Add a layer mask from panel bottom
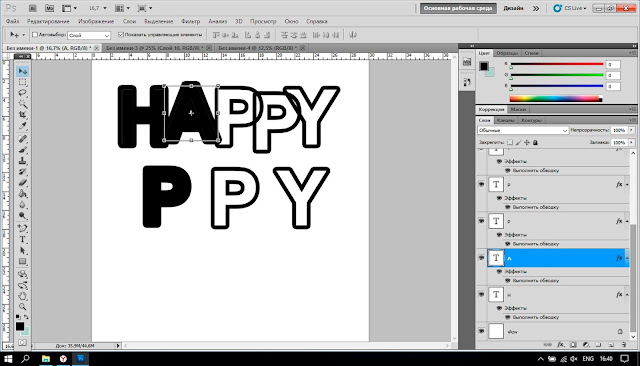This screenshot has width=640, height=366. point(573,344)
